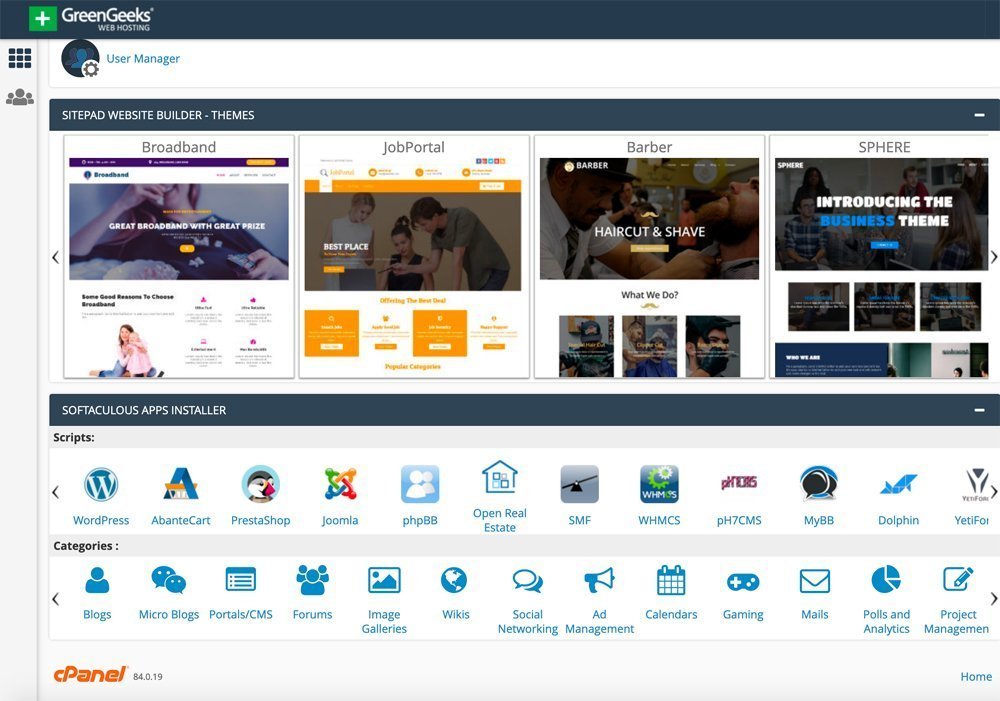This screenshot has width=1000, height=701.
Task: Show next Softaculous categories
Action: pos(994,598)
